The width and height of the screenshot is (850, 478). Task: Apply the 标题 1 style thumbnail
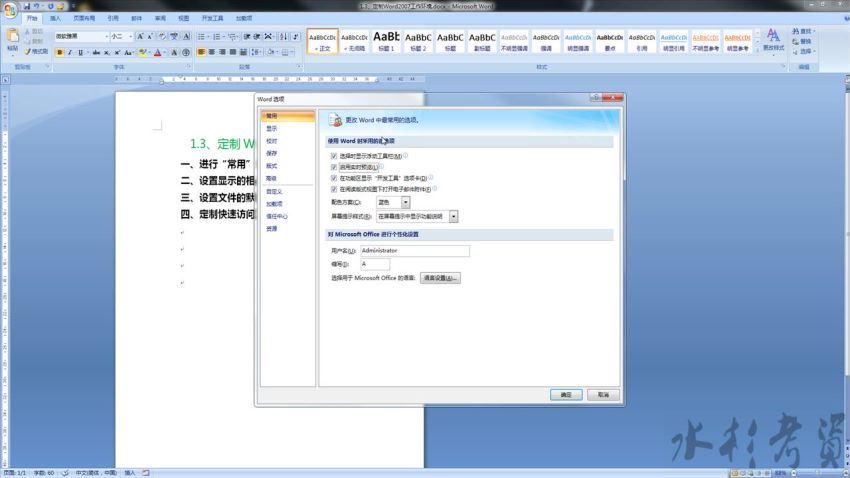(387, 41)
